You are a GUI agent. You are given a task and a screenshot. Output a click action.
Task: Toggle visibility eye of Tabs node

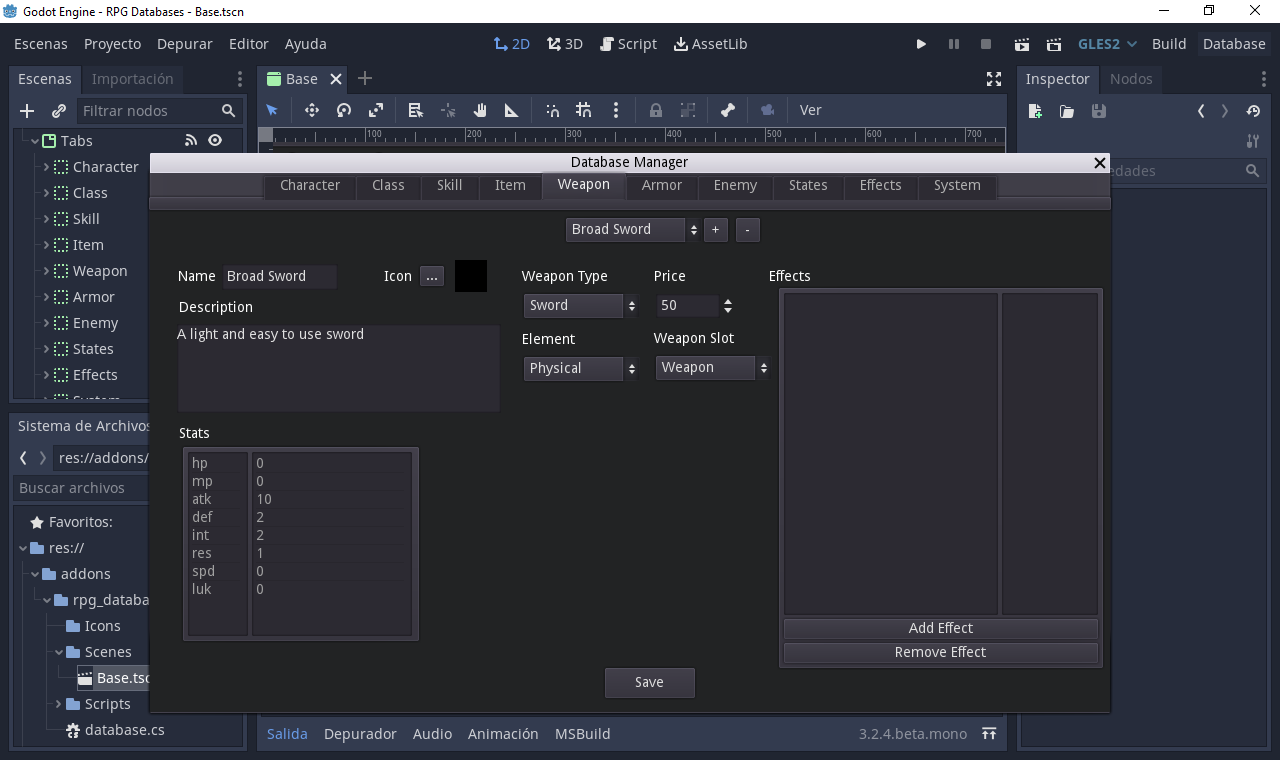[215, 141]
